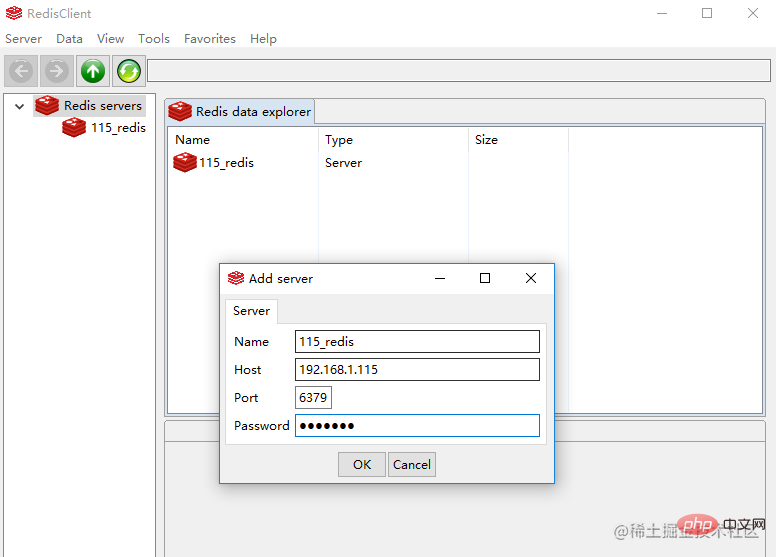Screen dimensions: 776x557
Task: Click the RedisClient app title bar icon
Action: (14, 13)
